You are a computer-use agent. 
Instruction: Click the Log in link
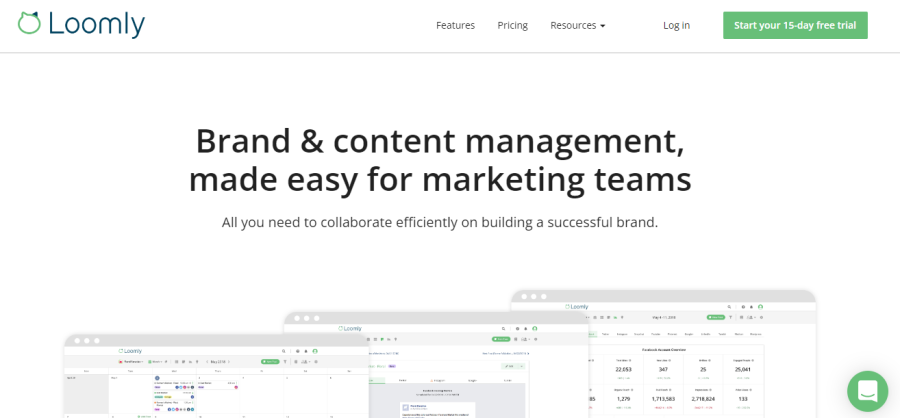click(676, 25)
